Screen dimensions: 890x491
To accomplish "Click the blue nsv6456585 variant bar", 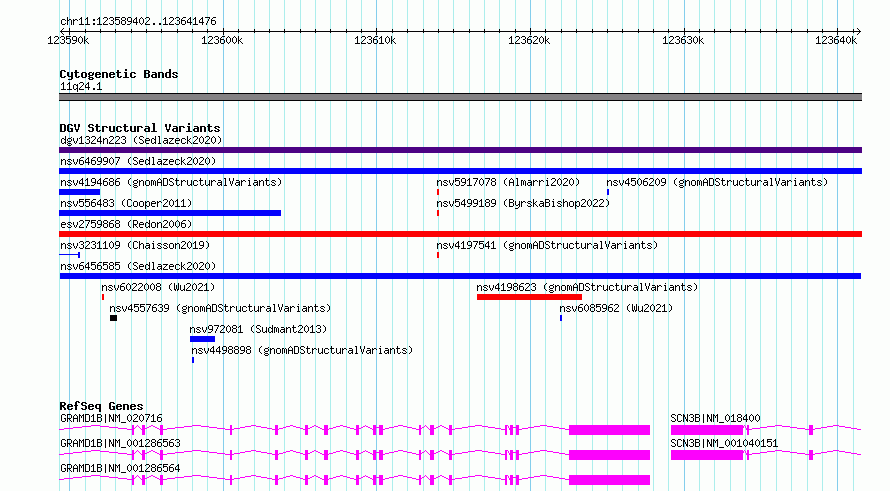I will [460, 276].
